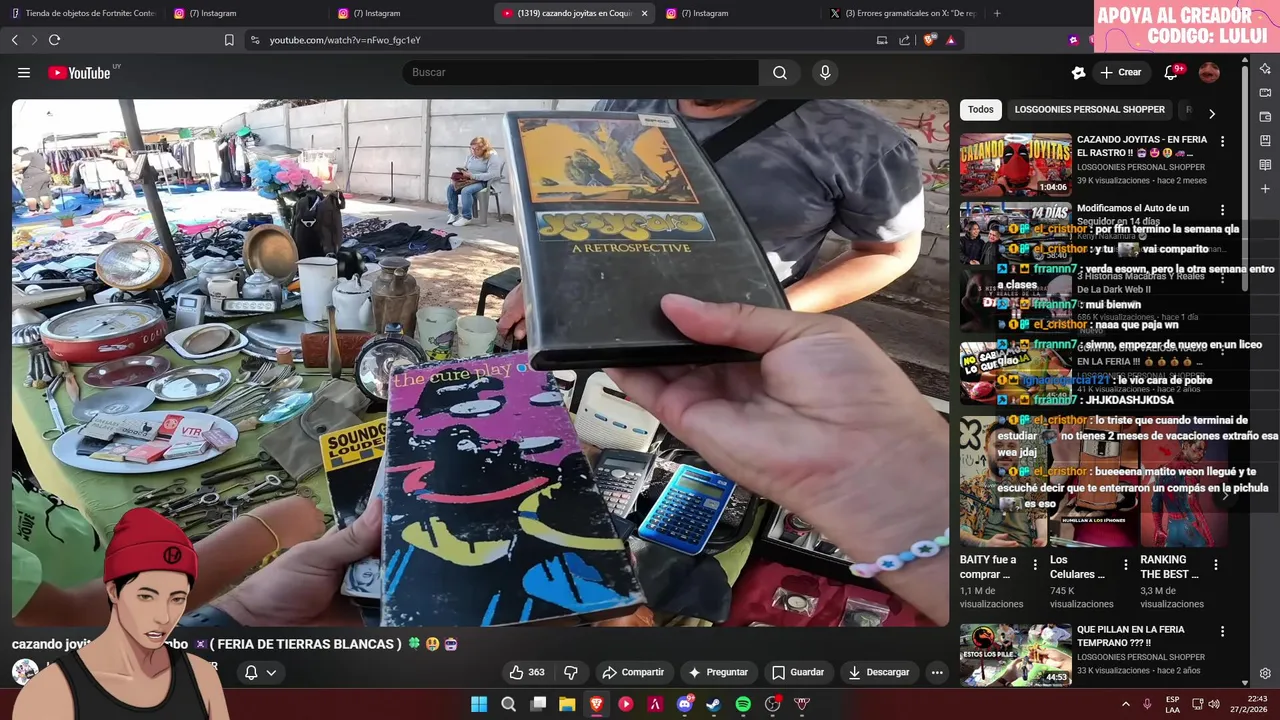Click inside the Buscar search field
The image size is (1280, 720).
pyautogui.click(x=580, y=72)
